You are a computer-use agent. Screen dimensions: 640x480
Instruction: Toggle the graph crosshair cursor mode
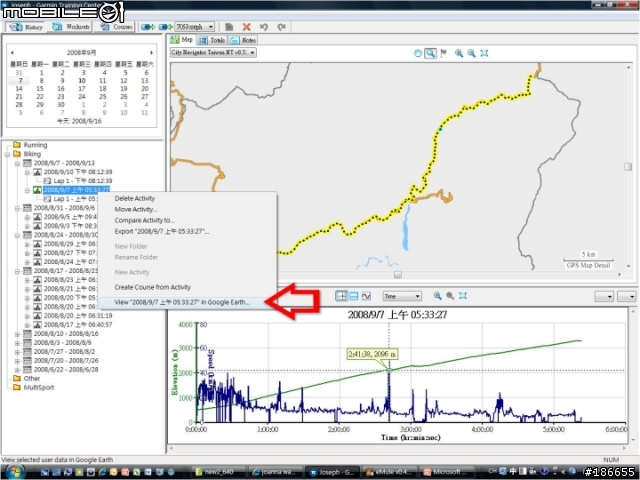pyautogui.click(x=341, y=296)
